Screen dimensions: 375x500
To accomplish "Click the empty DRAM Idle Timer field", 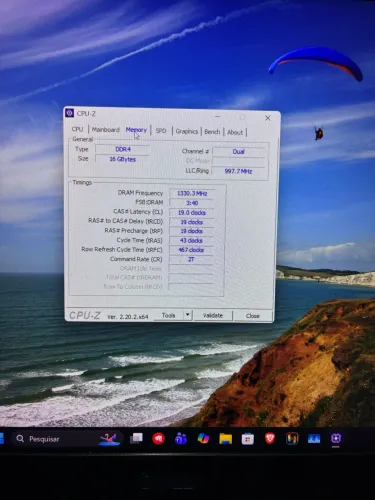I will (x=191, y=268).
